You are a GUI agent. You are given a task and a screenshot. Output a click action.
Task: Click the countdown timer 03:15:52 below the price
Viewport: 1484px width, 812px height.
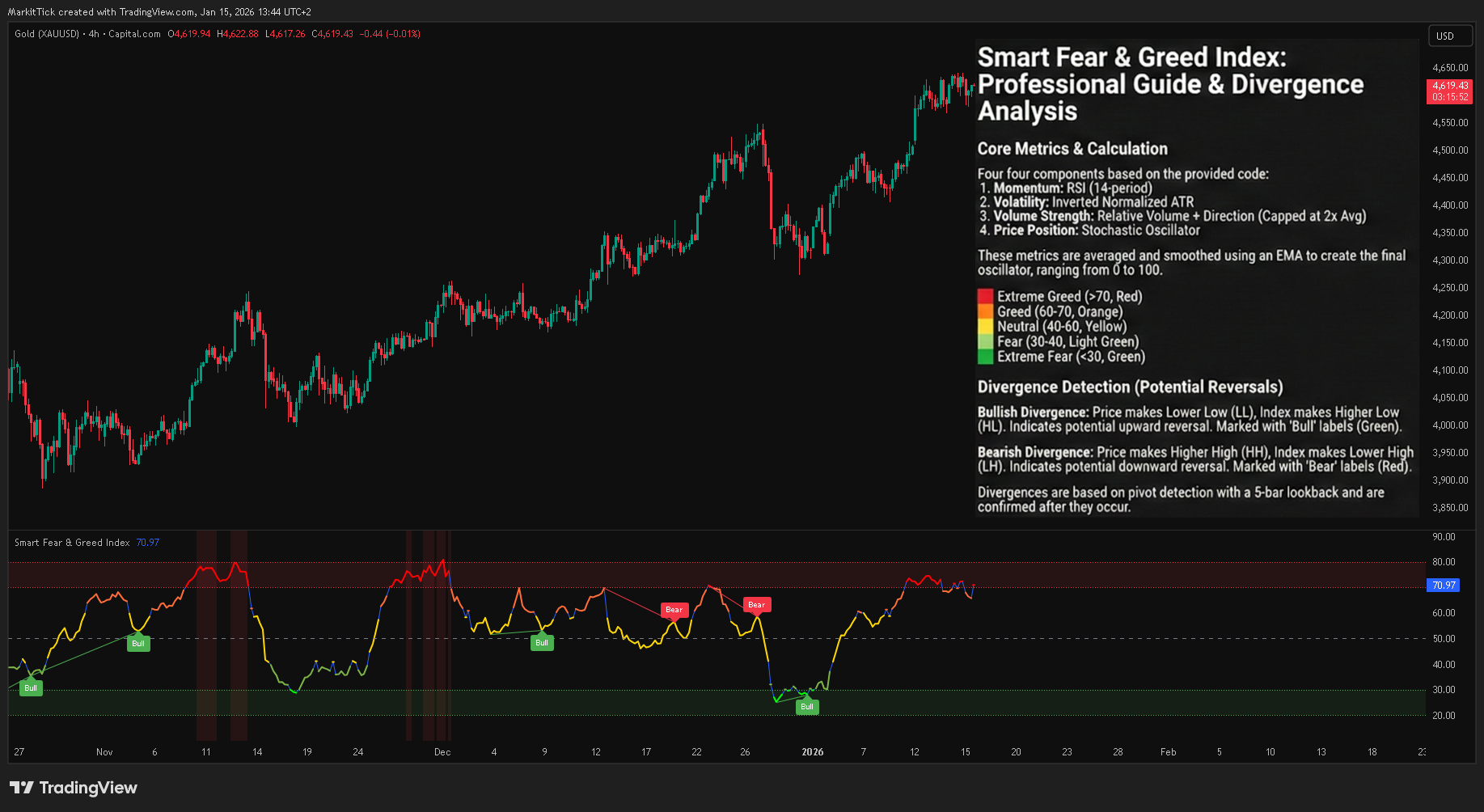[x=1450, y=97]
